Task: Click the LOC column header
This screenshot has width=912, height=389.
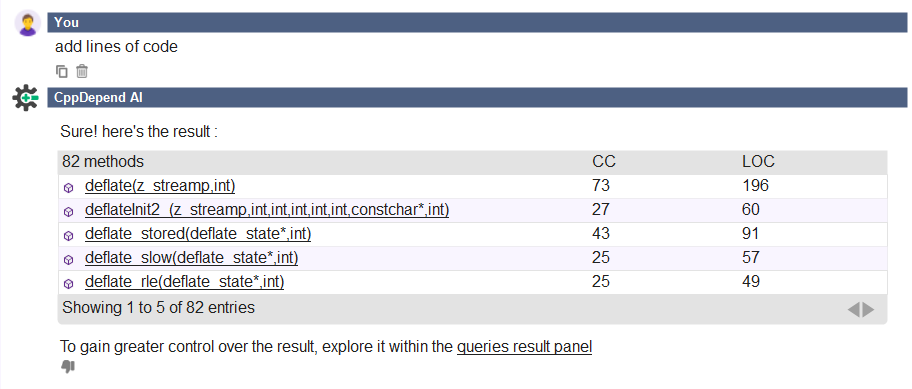Action: [x=758, y=162]
